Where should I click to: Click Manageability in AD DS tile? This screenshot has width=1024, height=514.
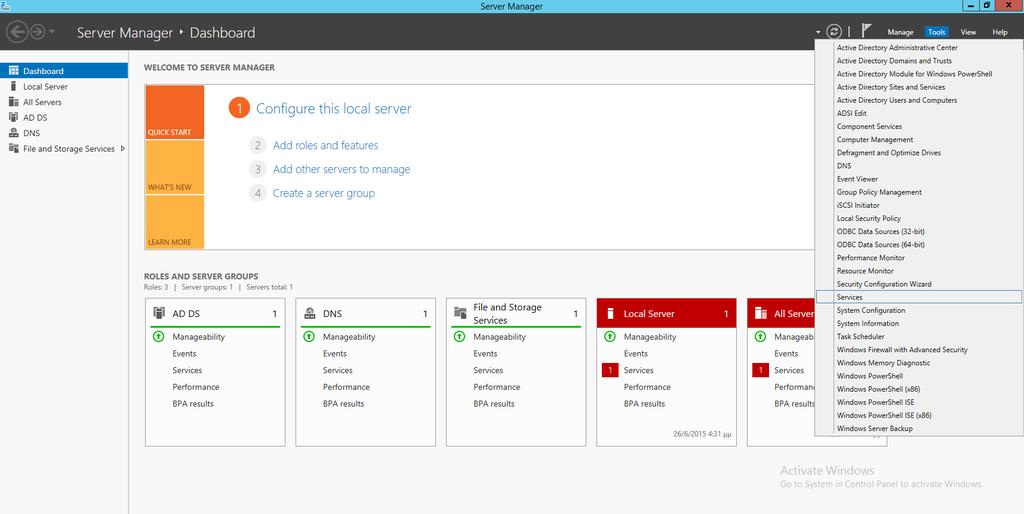pos(199,337)
